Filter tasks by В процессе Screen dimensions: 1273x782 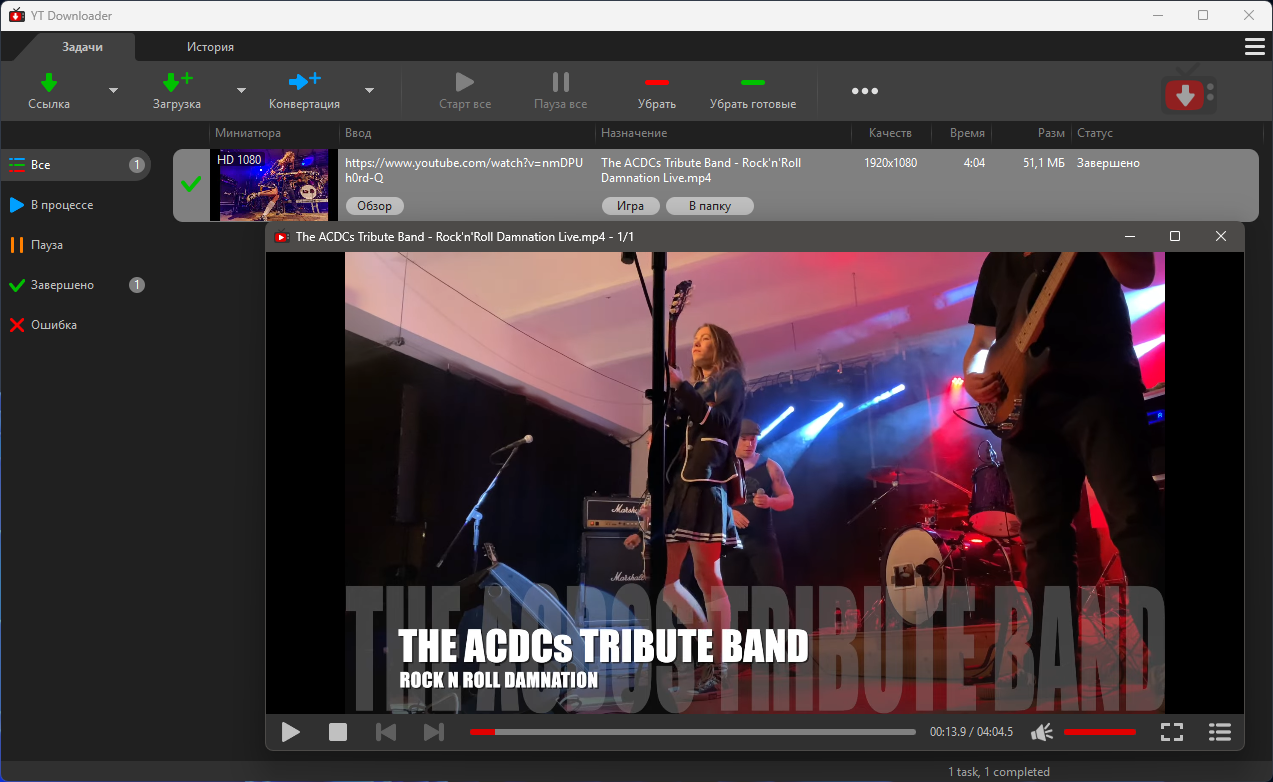pos(76,205)
